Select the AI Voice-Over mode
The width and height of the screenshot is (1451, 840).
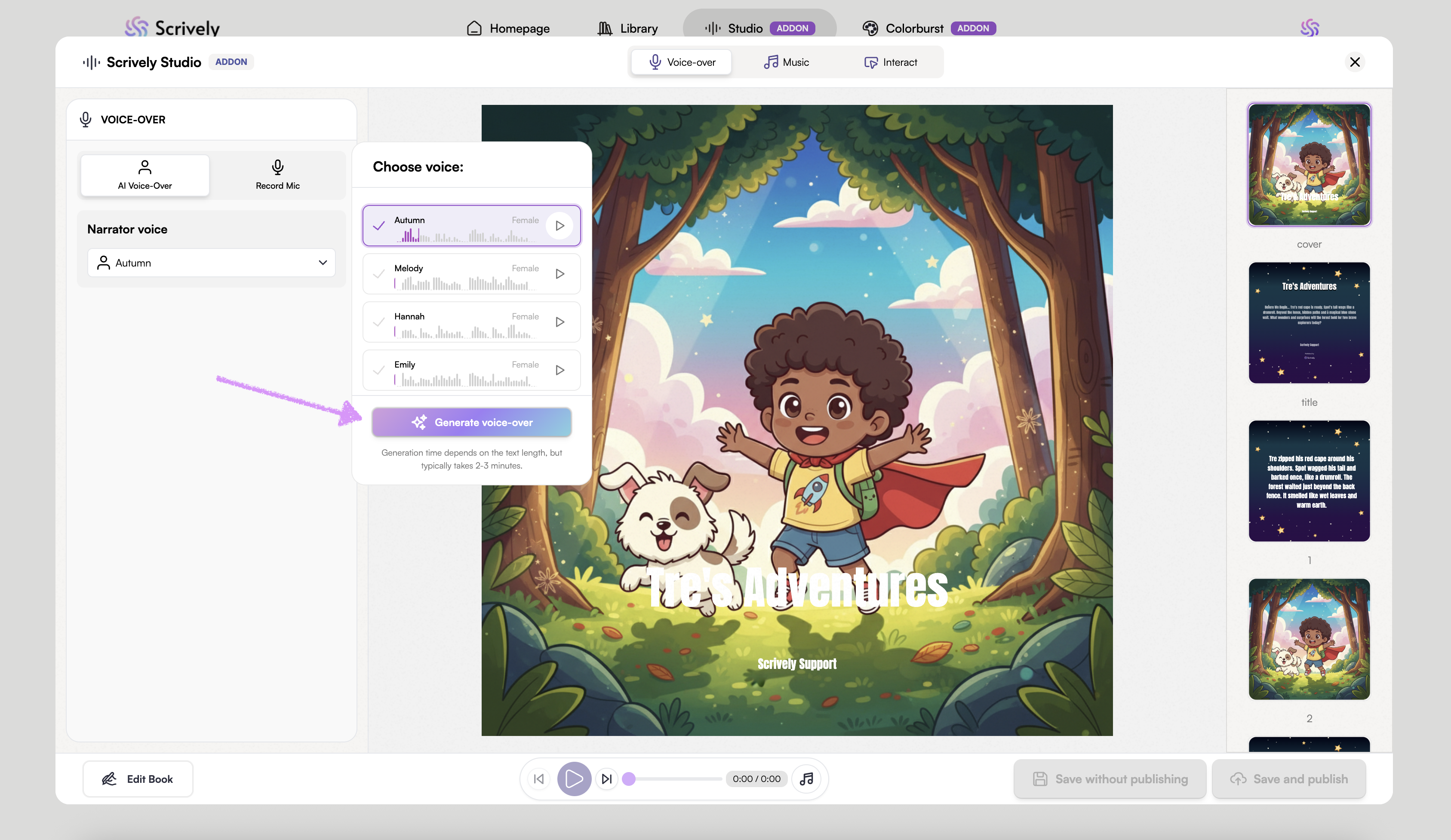(x=145, y=175)
